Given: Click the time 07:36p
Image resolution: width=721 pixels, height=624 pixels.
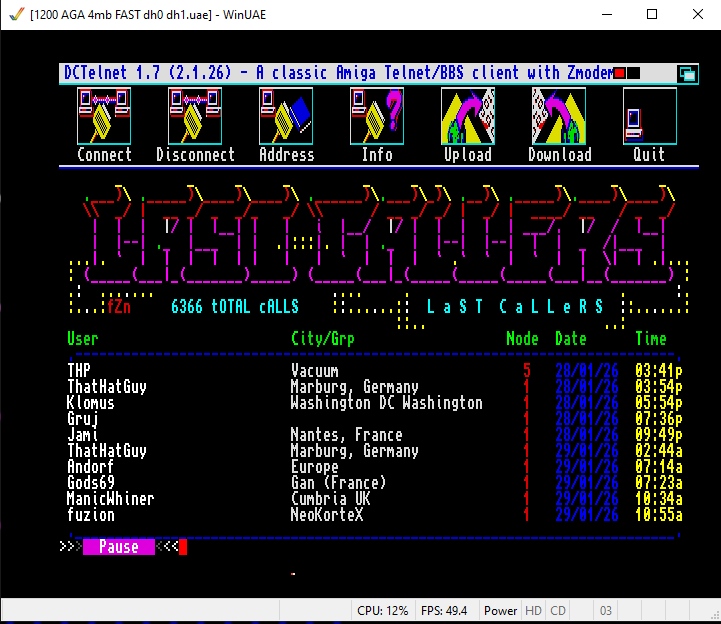Looking at the screenshot, I should tap(659, 419).
